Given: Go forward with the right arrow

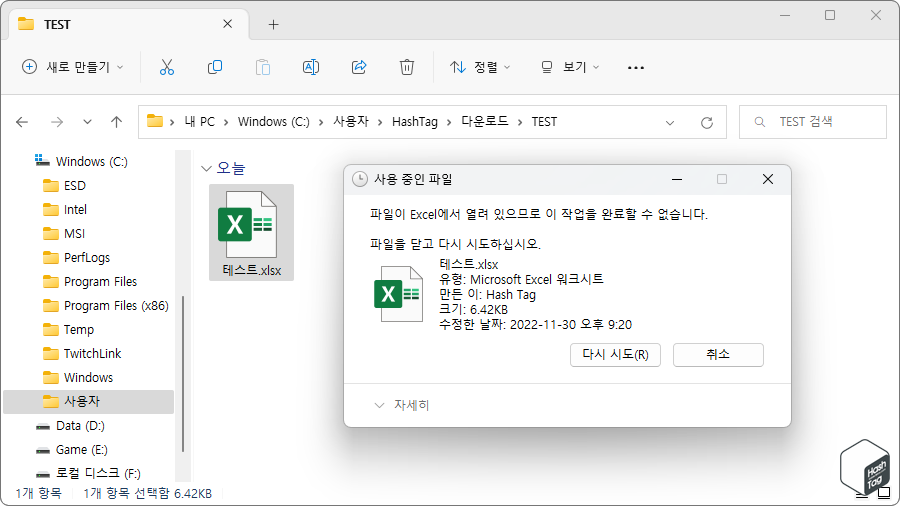Looking at the screenshot, I should [56, 122].
